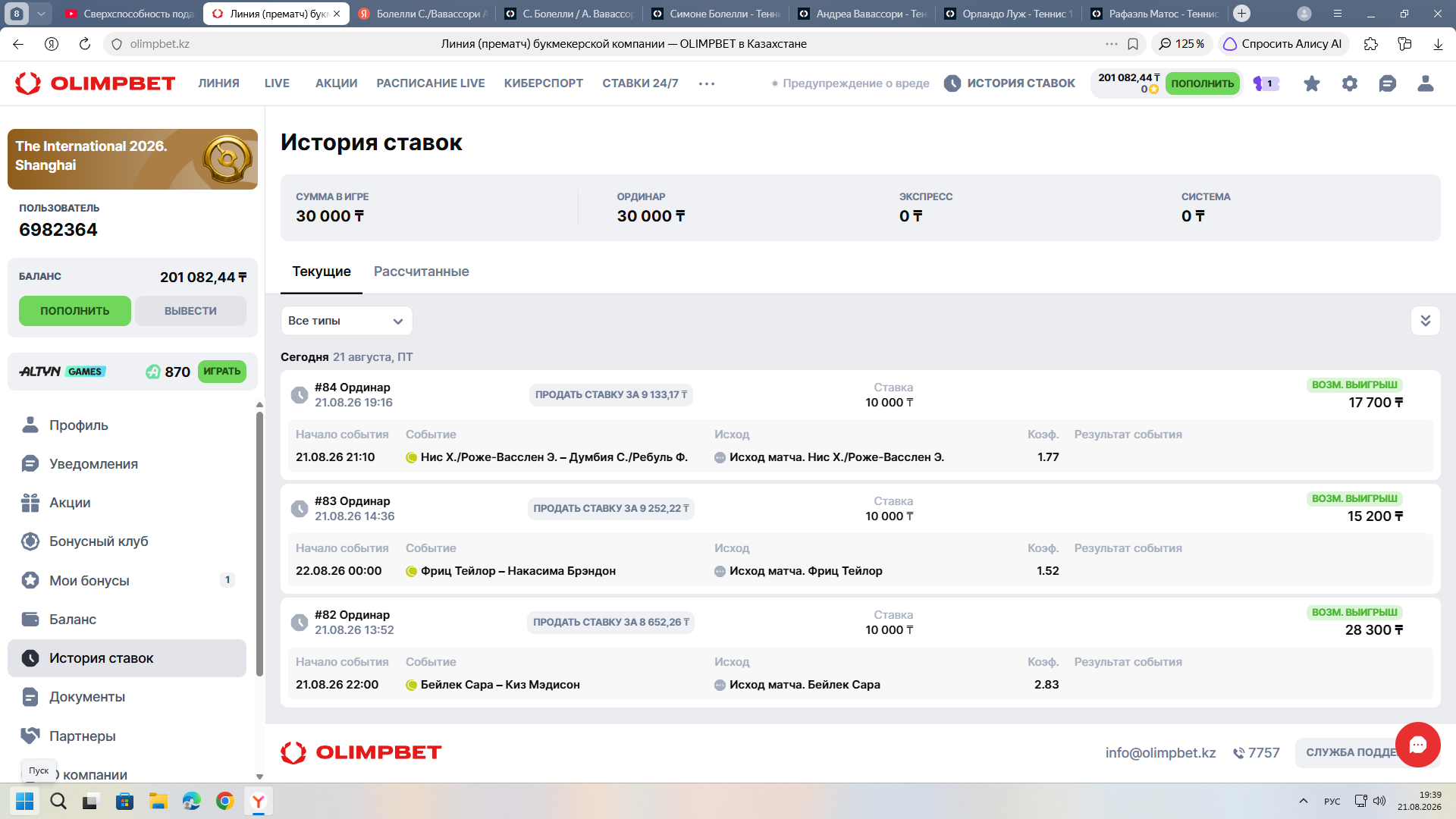This screenshot has height=819, width=1456.
Task: Click the sidebar vertical scrollbar
Action: (x=259, y=543)
